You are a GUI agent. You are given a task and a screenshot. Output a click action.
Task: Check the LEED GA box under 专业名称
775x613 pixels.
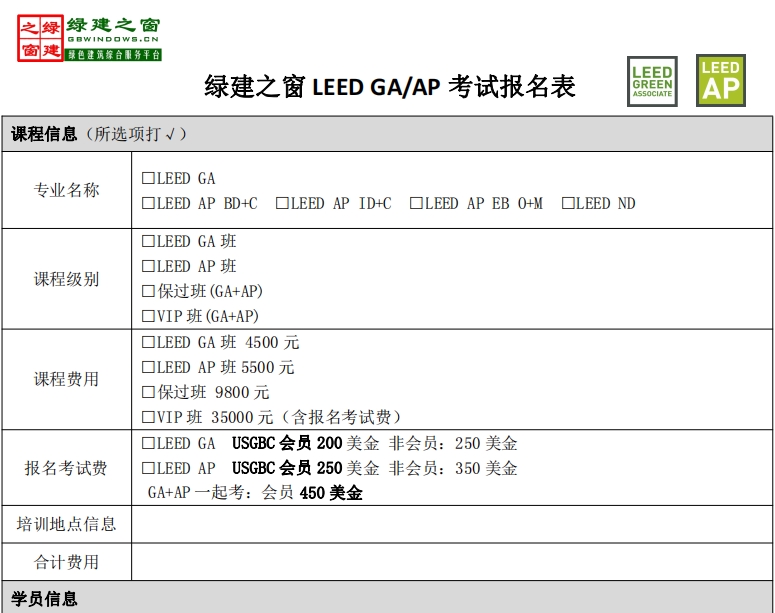148,178
